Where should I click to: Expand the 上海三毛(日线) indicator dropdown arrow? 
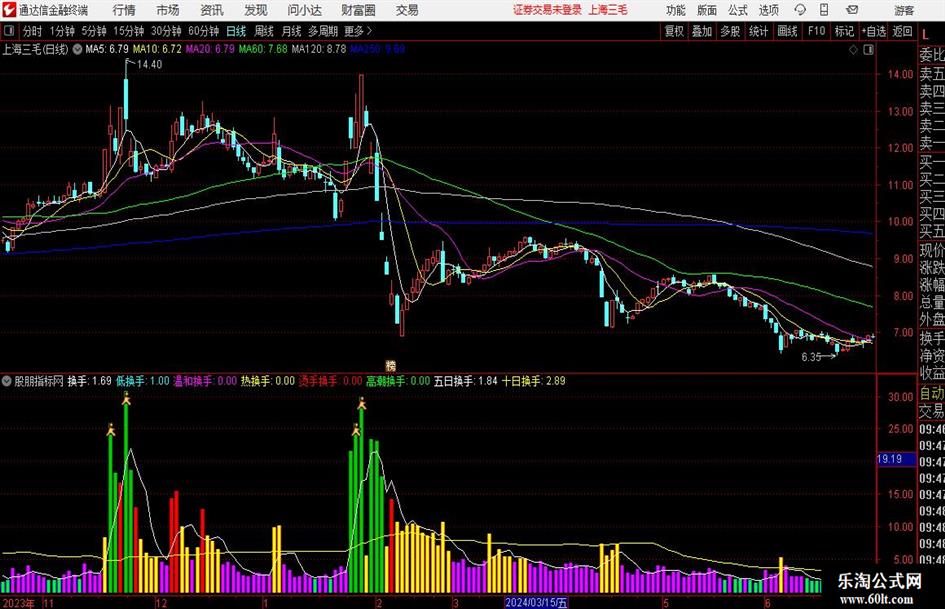(x=77, y=49)
